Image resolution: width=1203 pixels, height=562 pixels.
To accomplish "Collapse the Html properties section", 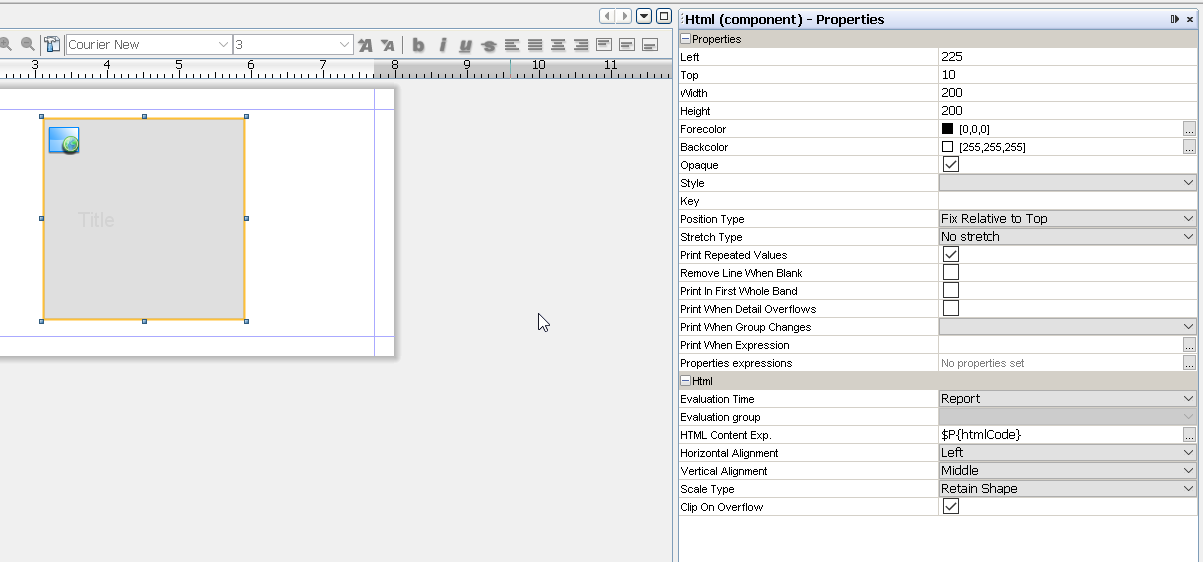I will click(x=686, y=381).
